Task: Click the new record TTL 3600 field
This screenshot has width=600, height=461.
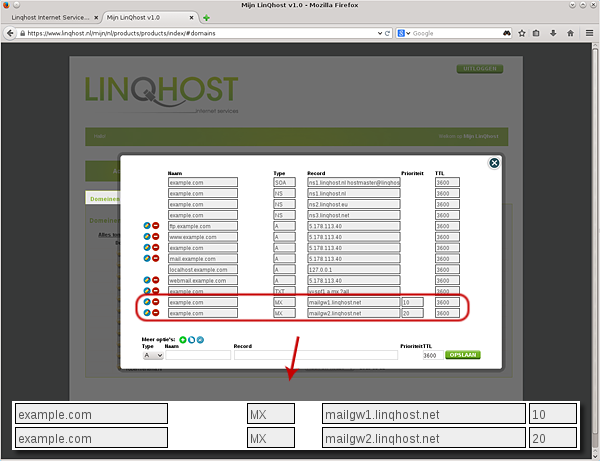Action: pos(433,355)
